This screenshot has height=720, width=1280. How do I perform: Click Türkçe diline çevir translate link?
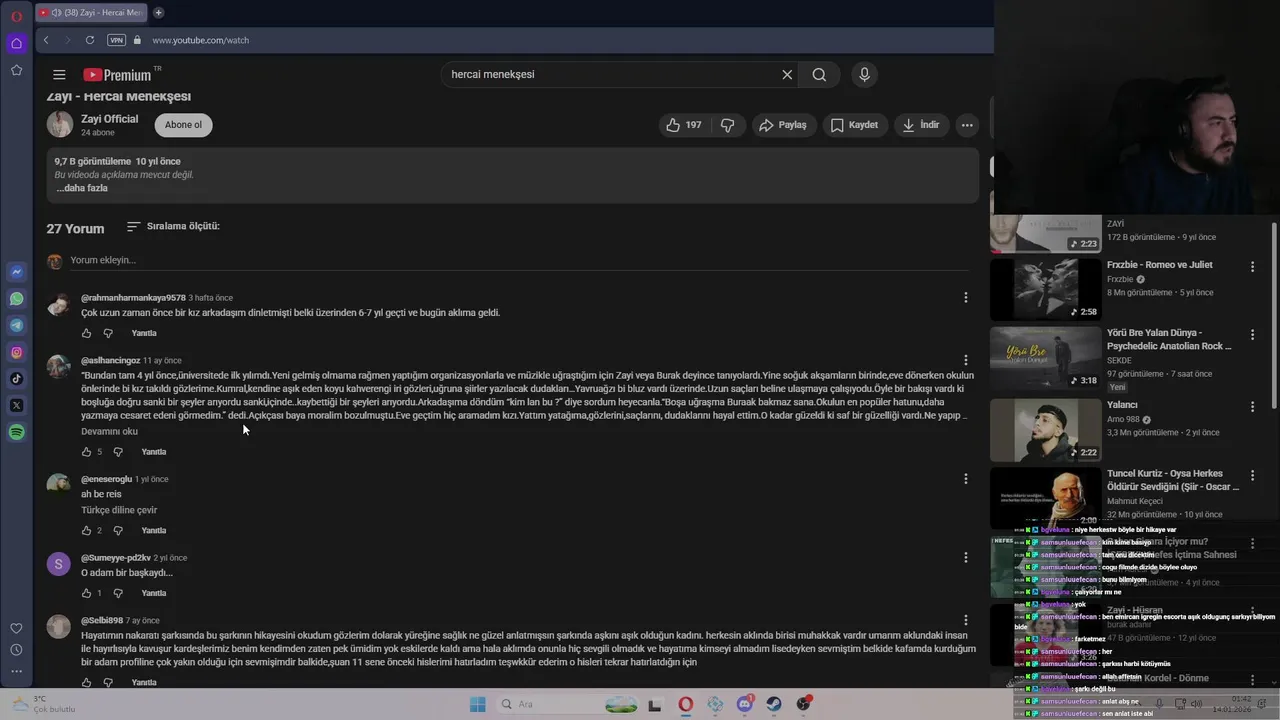pyautogui.click(x=119, y=510)
